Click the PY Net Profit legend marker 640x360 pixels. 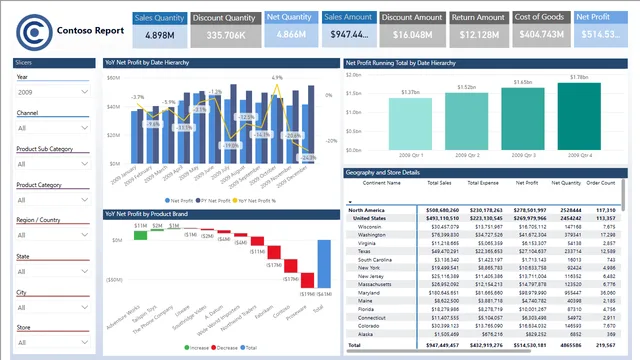(x=198, y=200)
